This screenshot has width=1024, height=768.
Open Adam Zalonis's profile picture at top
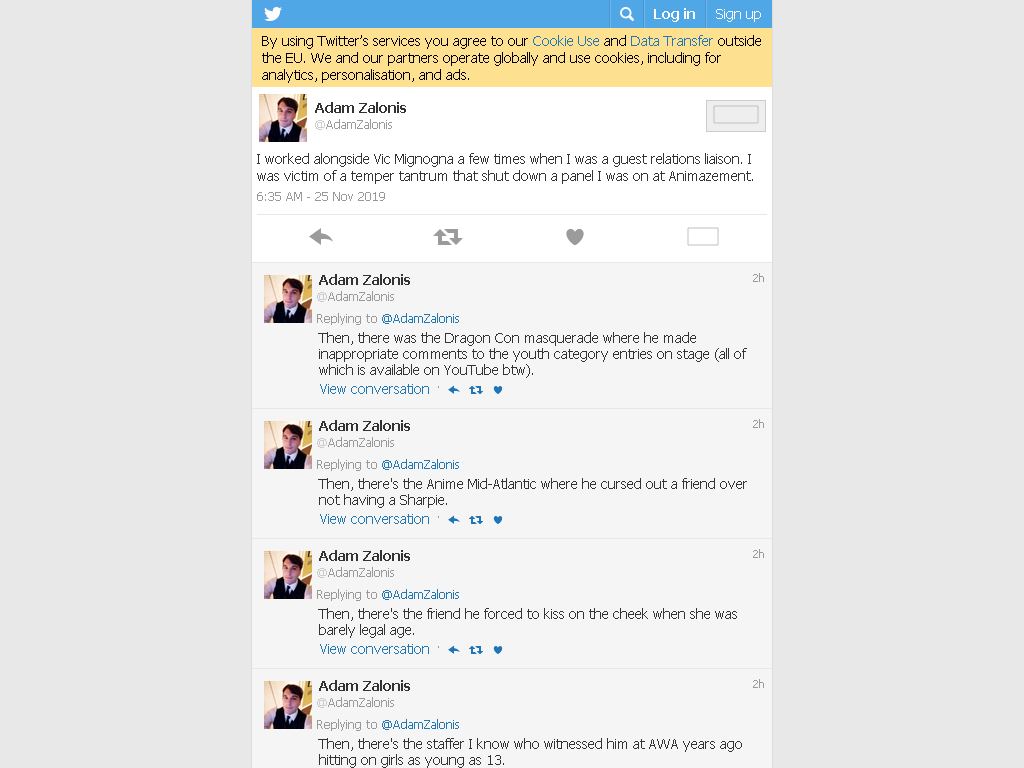pyautogui.click(x=283, y=118)
